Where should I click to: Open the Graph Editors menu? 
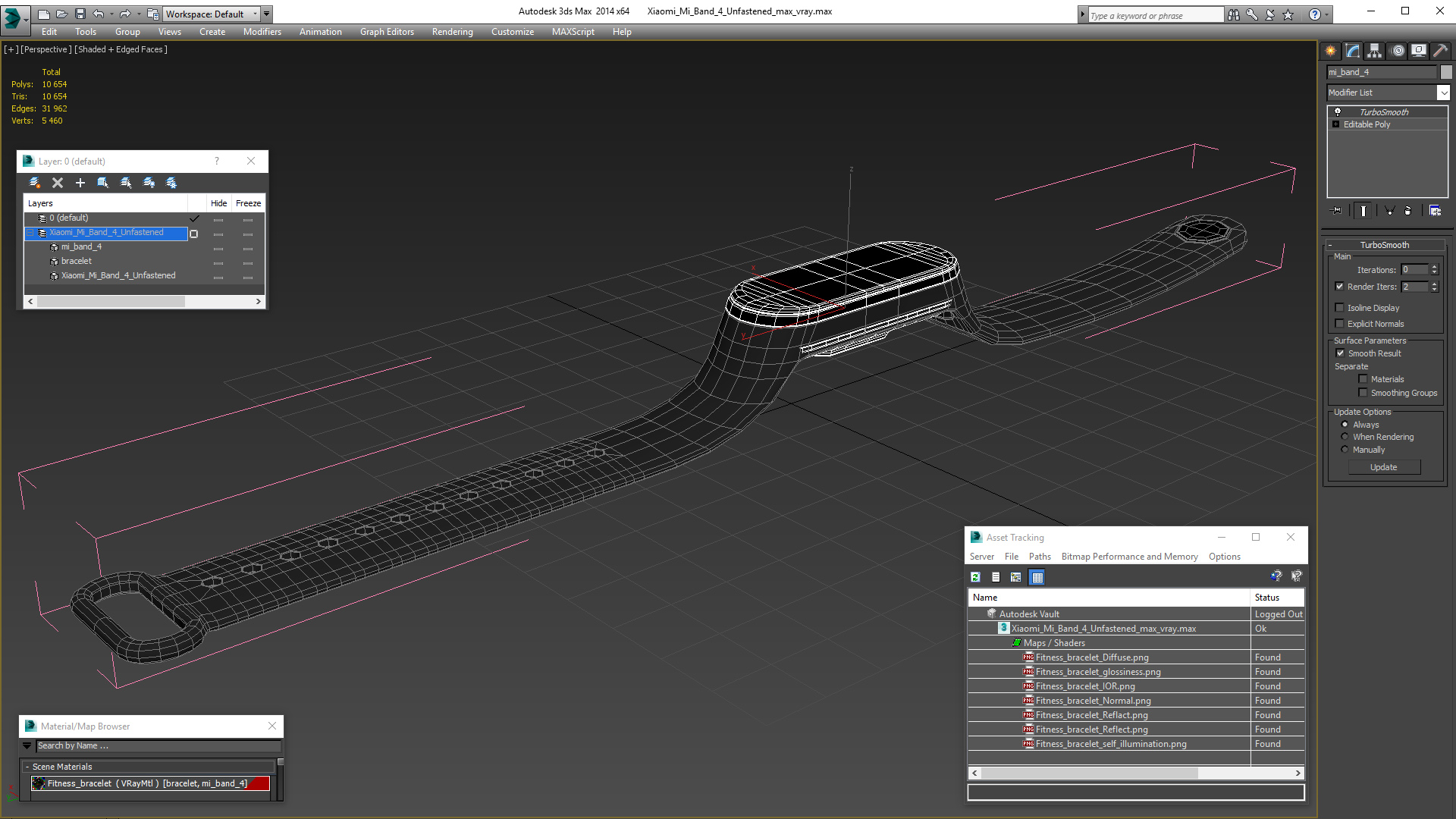coord(387,32)
